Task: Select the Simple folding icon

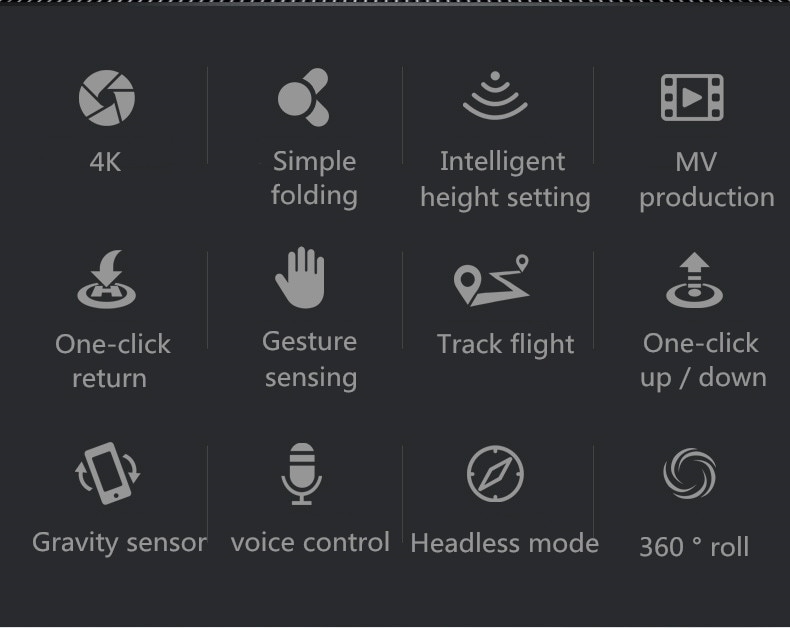Action: tap(303, 97)
